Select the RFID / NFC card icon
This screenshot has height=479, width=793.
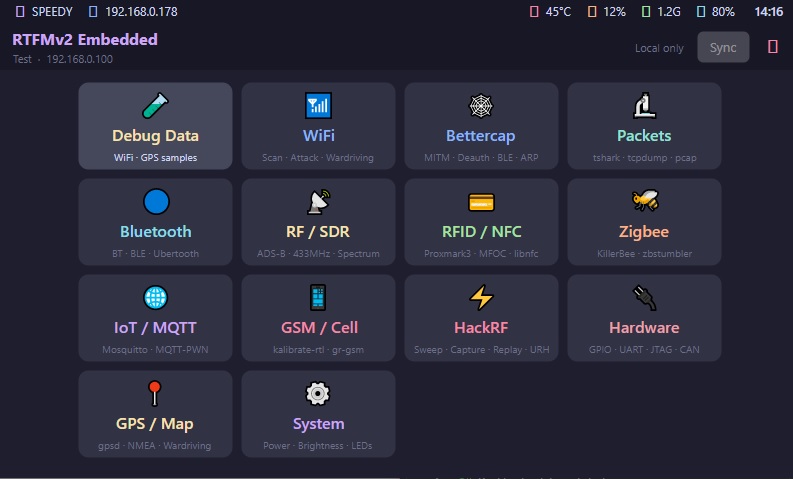[481, 202]
